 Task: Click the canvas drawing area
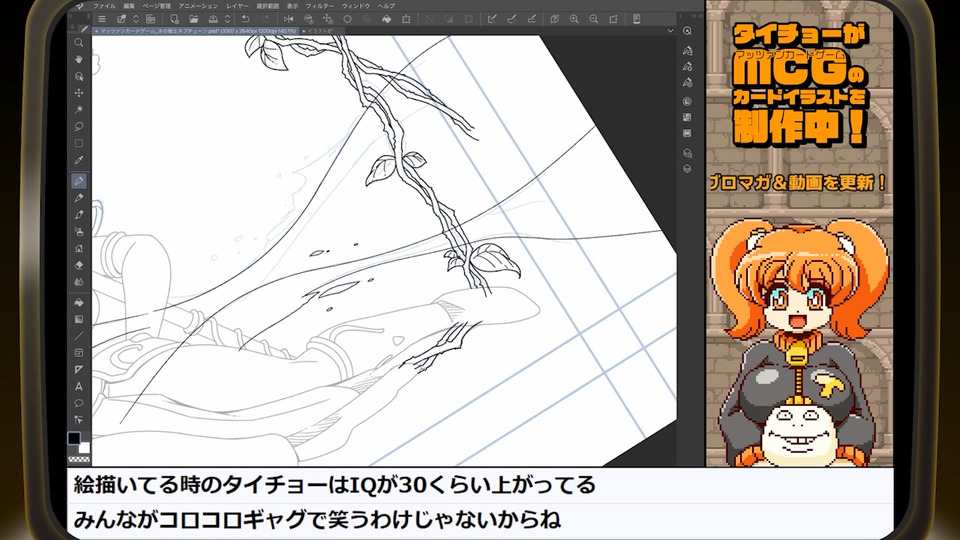pyautogui.click(x=384, y=250)
